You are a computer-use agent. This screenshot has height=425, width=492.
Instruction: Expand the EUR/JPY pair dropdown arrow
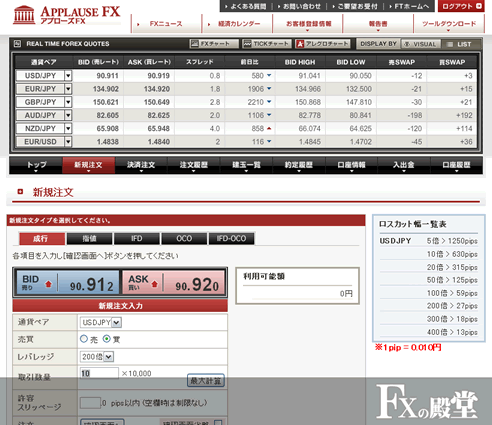(68, 89)
